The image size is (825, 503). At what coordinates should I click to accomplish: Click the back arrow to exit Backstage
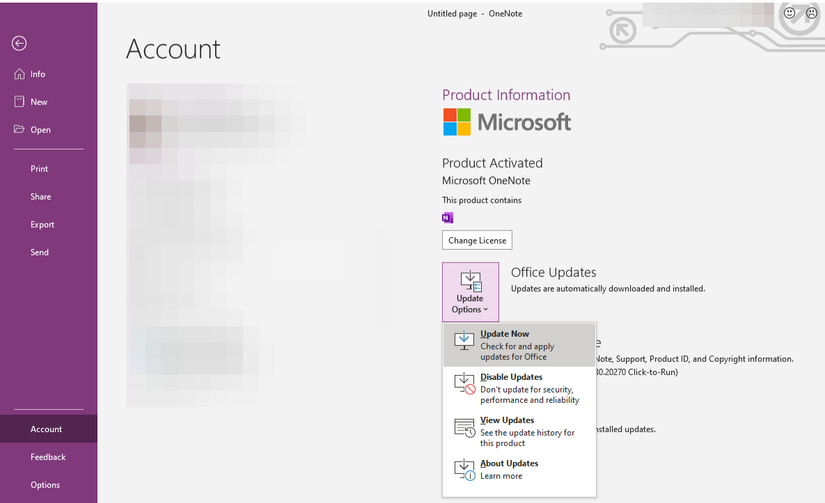click(x=19, y=43)
